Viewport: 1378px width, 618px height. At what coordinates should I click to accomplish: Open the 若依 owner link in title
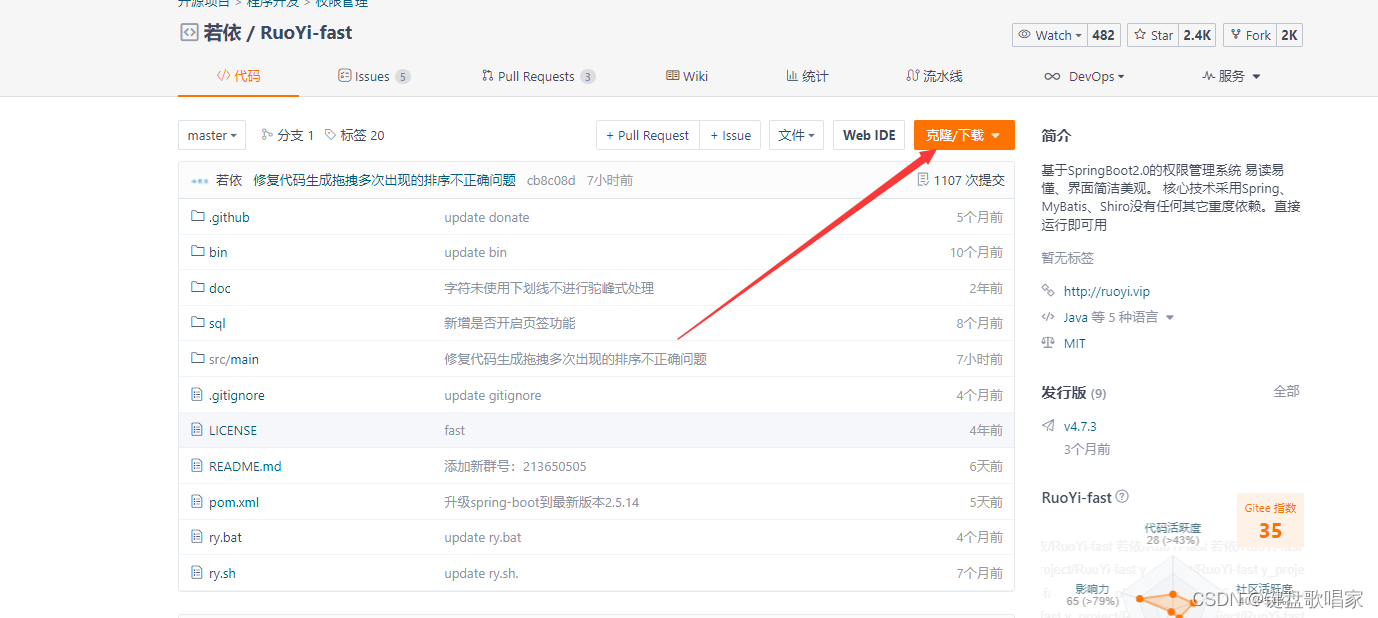(222, 32)
